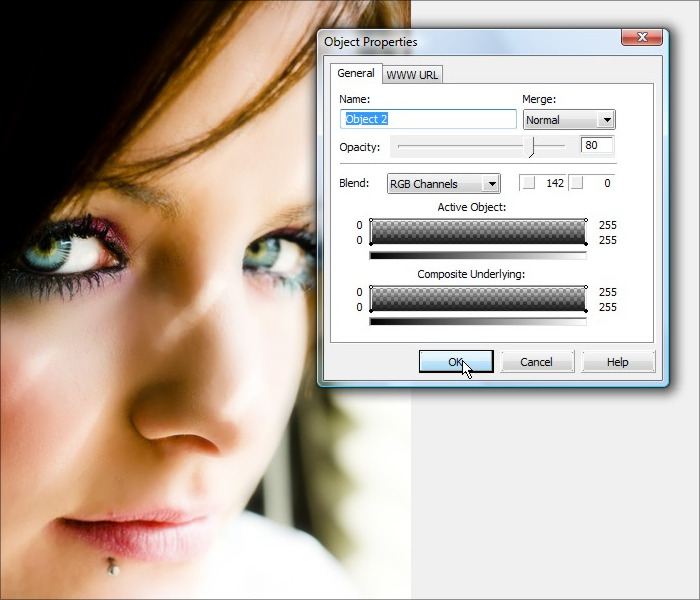Click the Opacity value box showing 80

(x=596, y=146)
